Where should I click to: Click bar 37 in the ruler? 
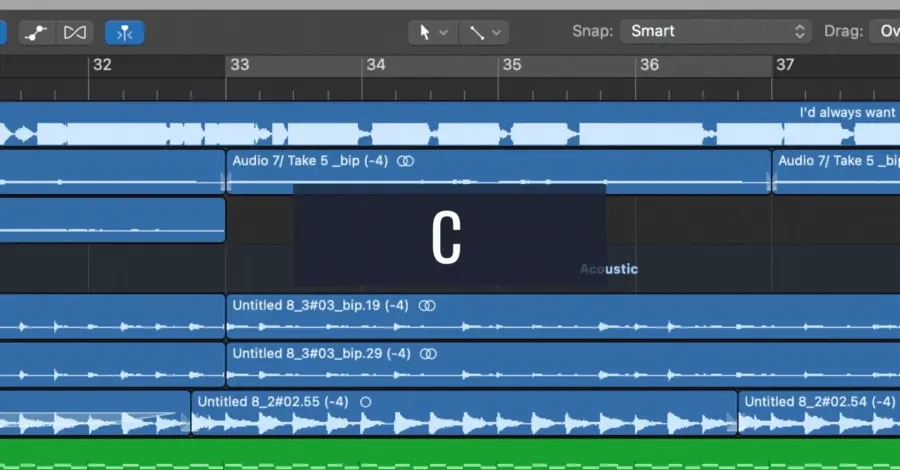pyautogui.click(x=785, y=65)
